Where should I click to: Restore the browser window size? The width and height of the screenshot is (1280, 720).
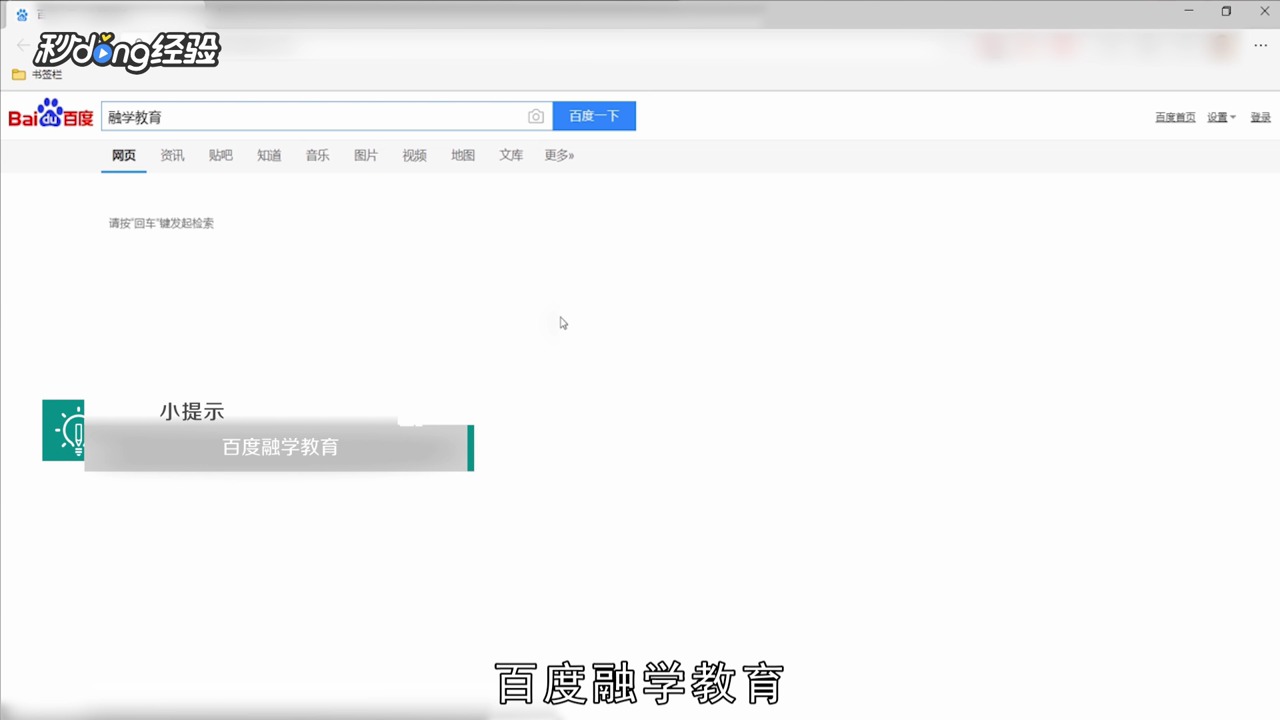[x=1226, y=11]
